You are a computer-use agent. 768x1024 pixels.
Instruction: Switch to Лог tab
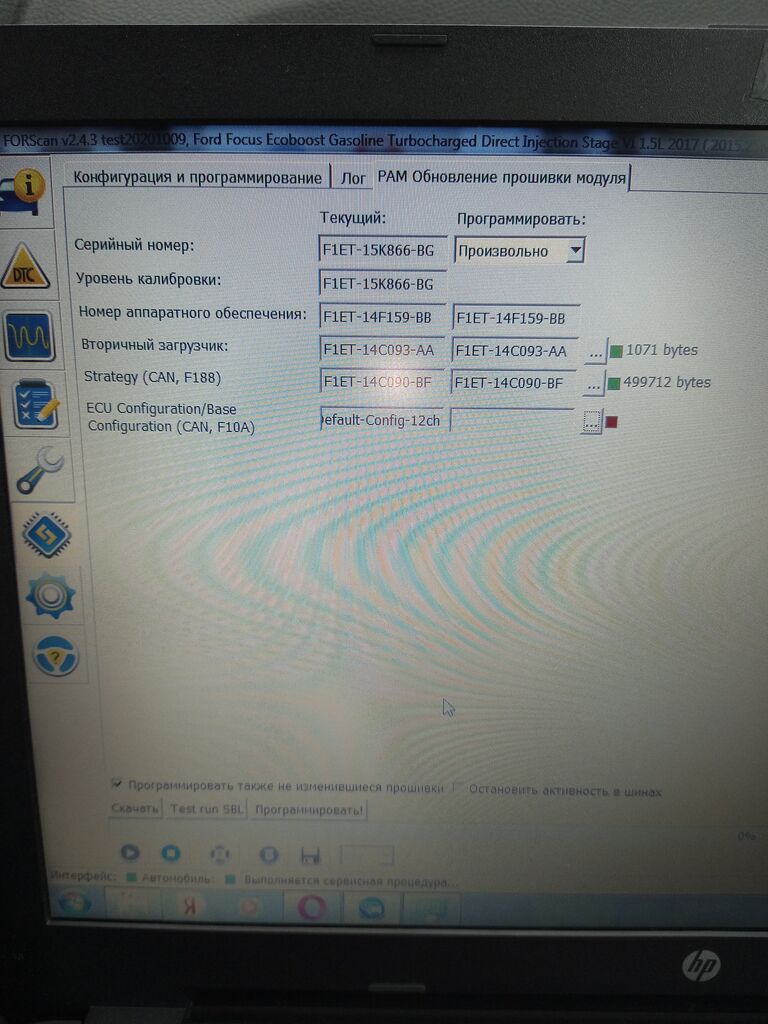(x=353, y=178)
